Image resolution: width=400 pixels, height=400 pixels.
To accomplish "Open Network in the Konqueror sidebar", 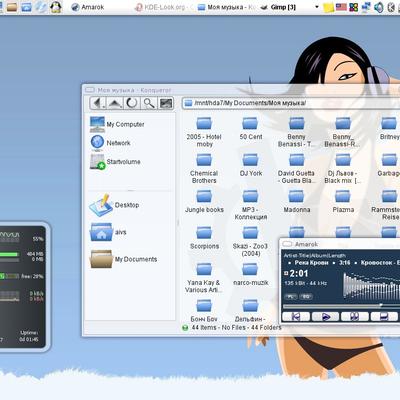I will click(x=110, y=143).
